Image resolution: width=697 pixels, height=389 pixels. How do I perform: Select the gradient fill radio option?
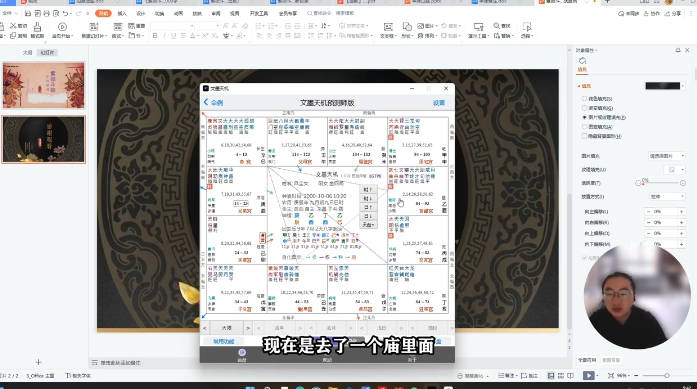[x=585, y=108]
